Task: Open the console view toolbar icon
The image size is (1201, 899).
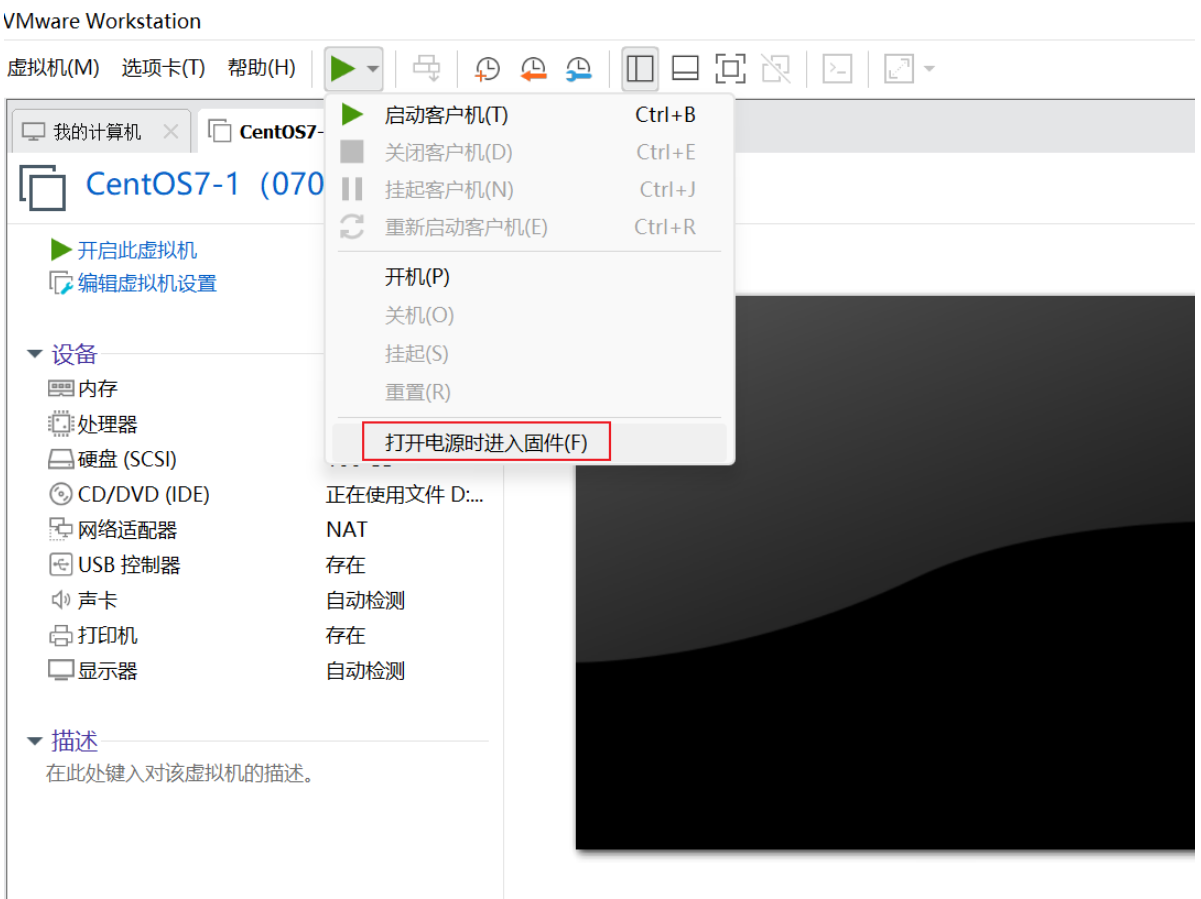Action: click(837, 68)
